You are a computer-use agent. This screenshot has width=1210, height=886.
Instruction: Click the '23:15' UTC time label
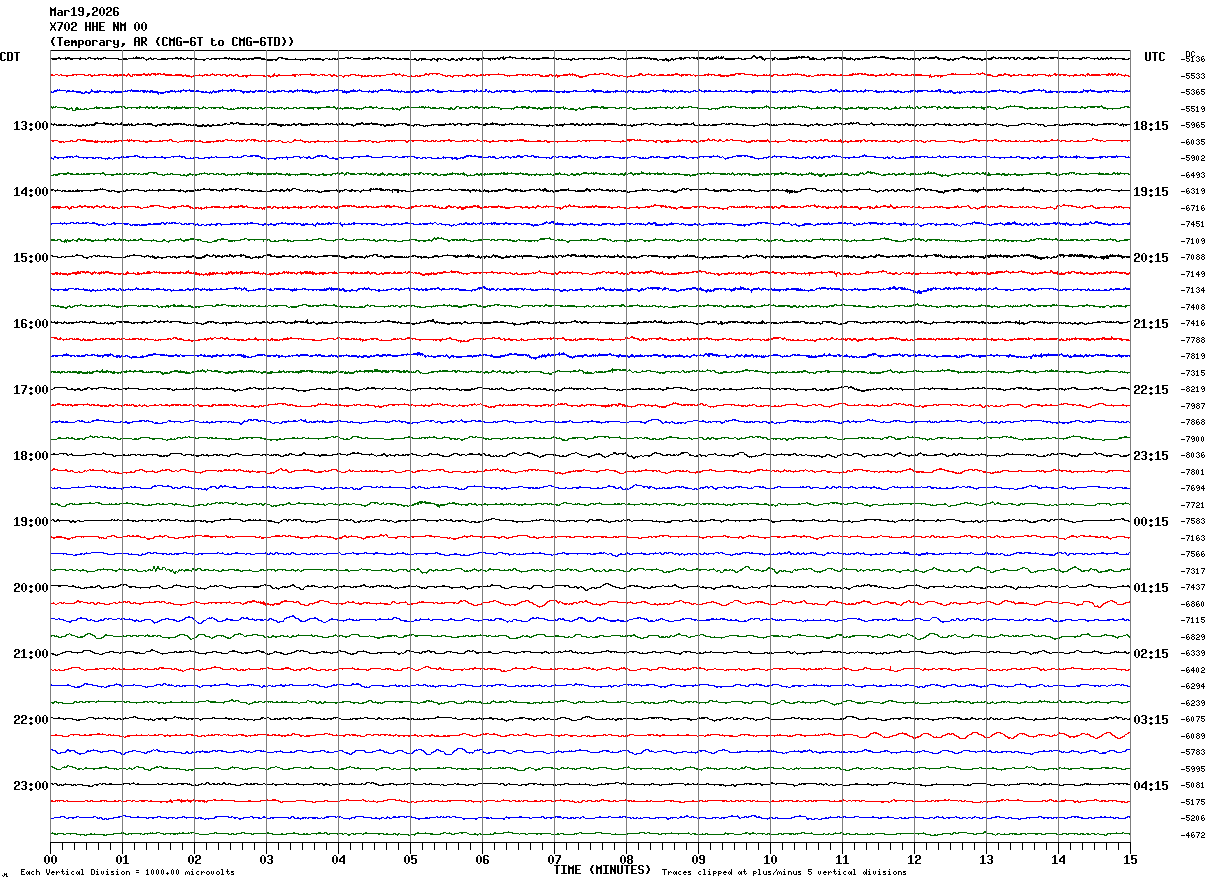pos(1151,456)
